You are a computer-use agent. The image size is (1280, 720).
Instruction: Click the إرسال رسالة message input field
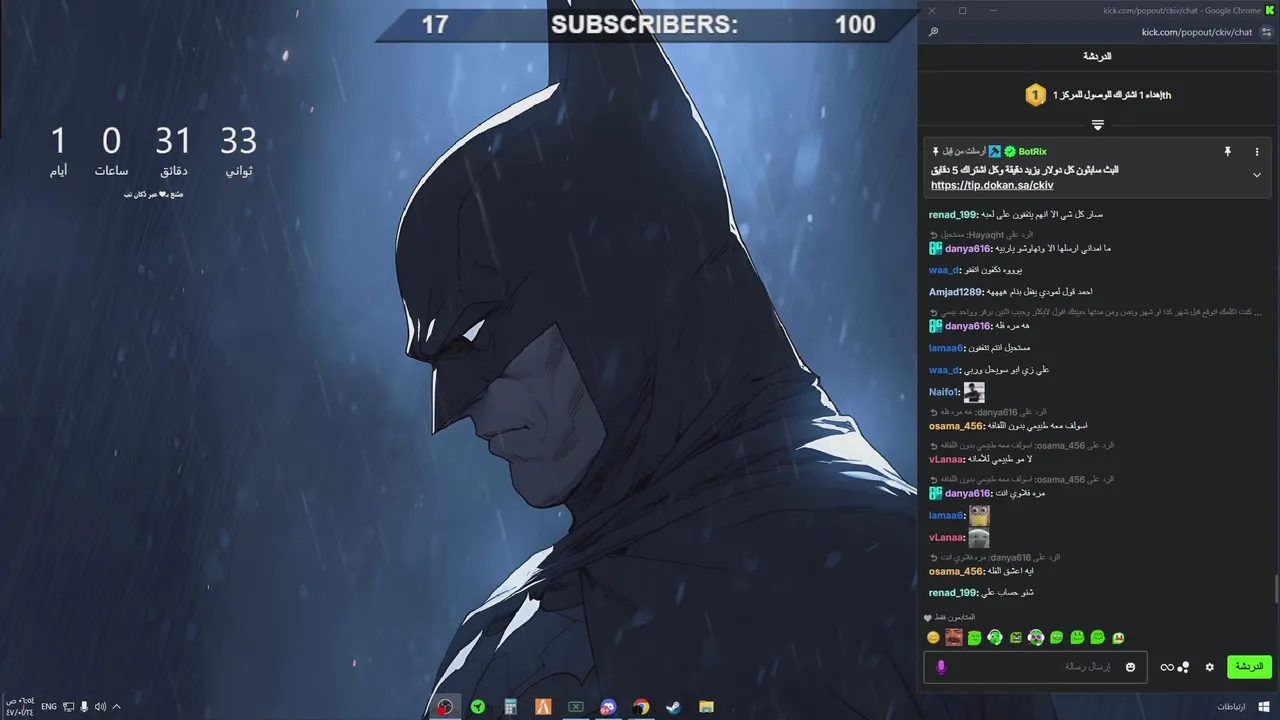click(x=1035, y=667)
